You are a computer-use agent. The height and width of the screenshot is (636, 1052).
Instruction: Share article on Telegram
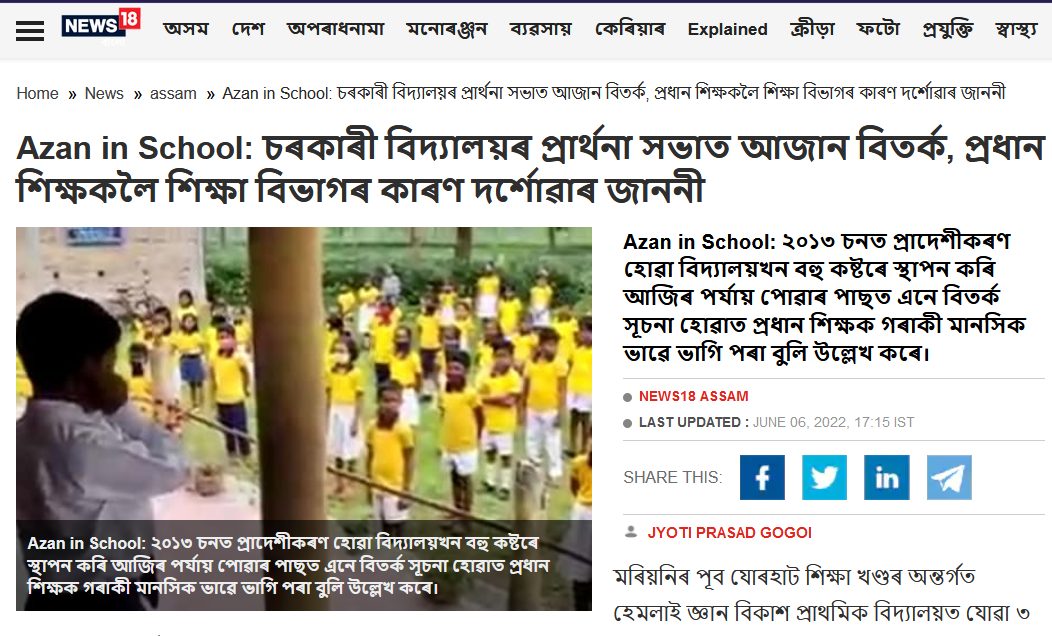tap(949, 477)
